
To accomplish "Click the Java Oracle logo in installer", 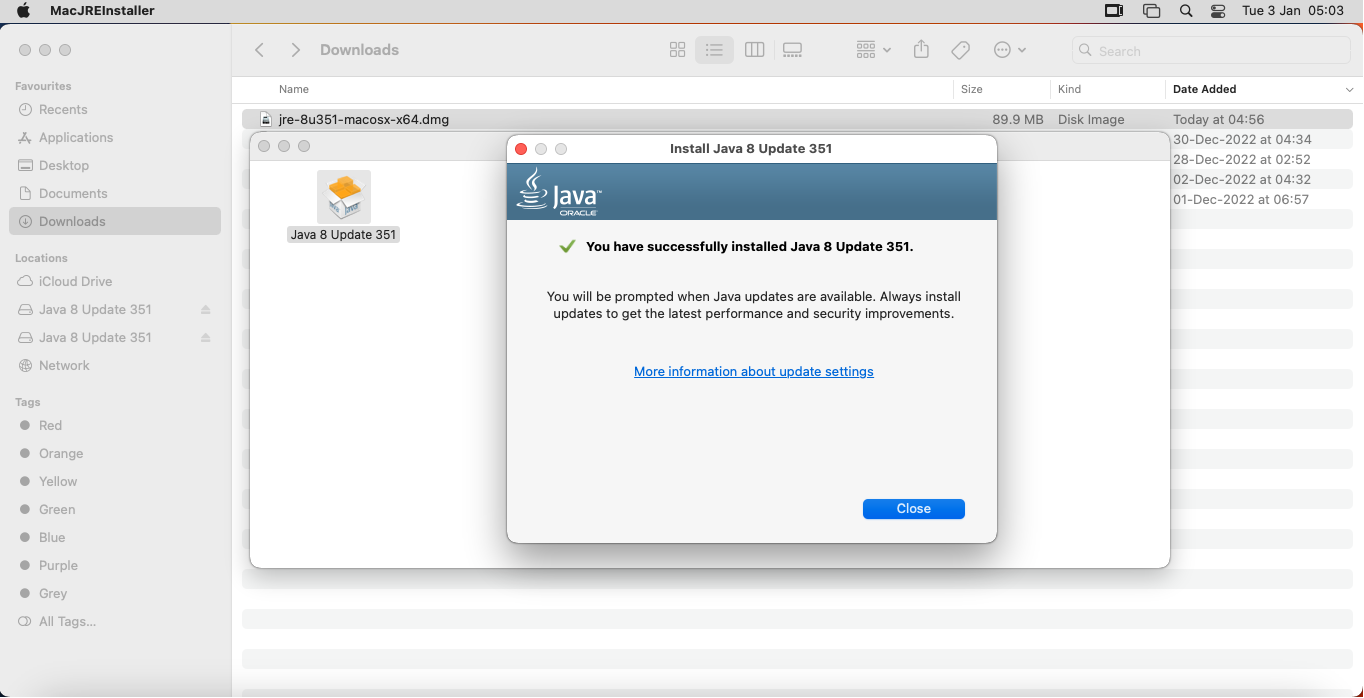I will click(x=558, y=192).
